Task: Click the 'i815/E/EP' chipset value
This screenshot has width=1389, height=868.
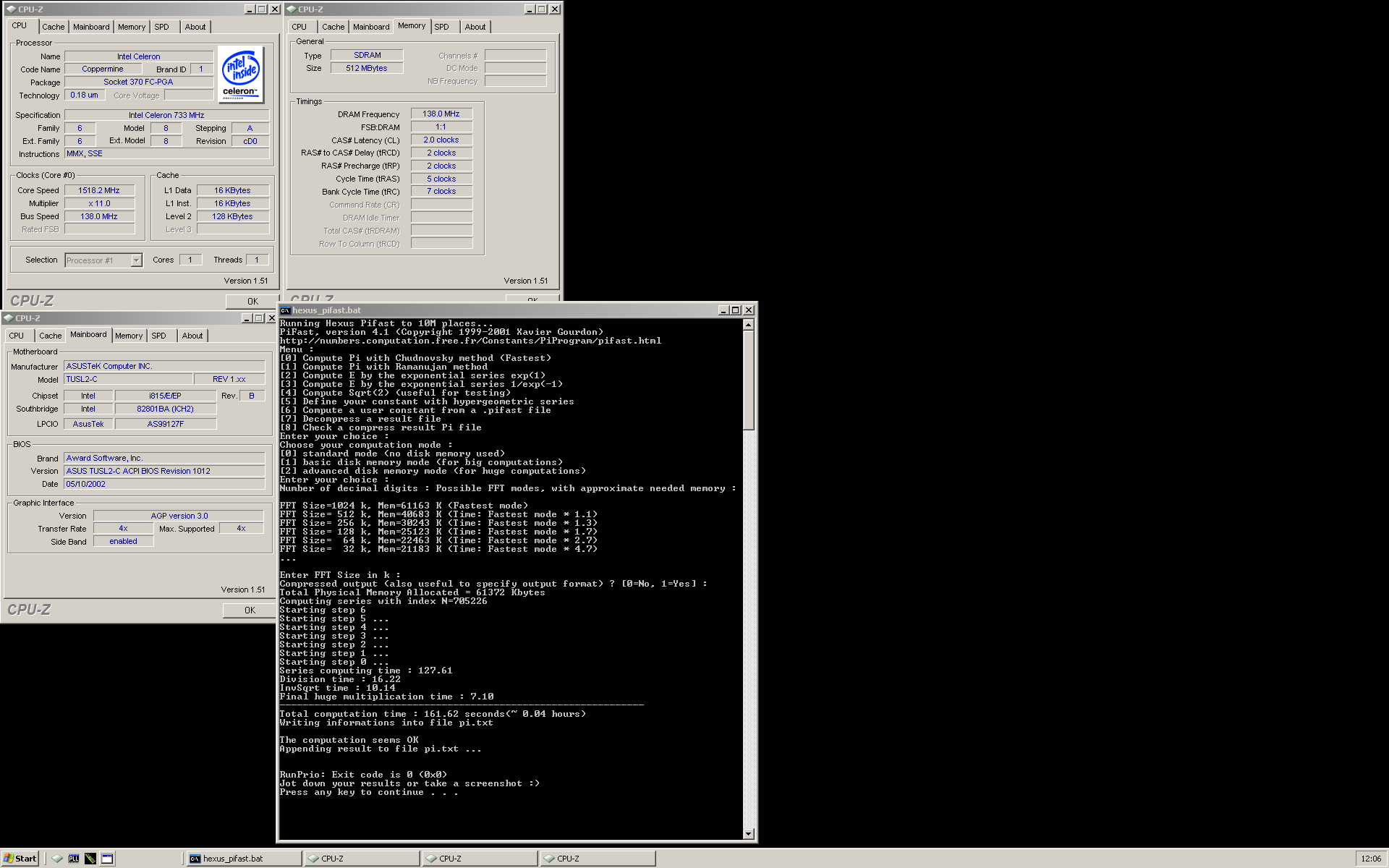Action: click(165, 396)
